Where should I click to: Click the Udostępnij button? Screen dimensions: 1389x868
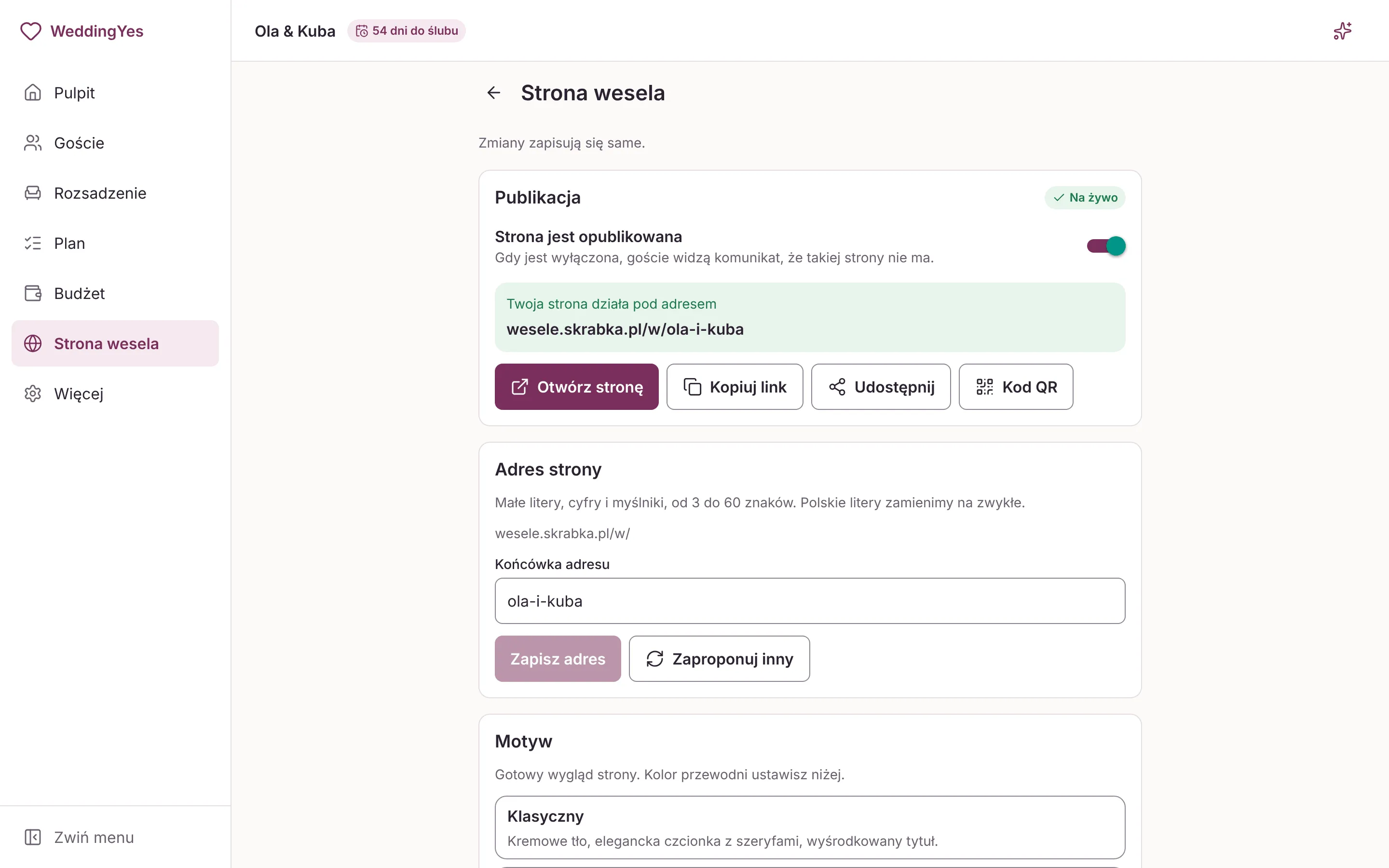pyautogui.click(x=881, y=387)
